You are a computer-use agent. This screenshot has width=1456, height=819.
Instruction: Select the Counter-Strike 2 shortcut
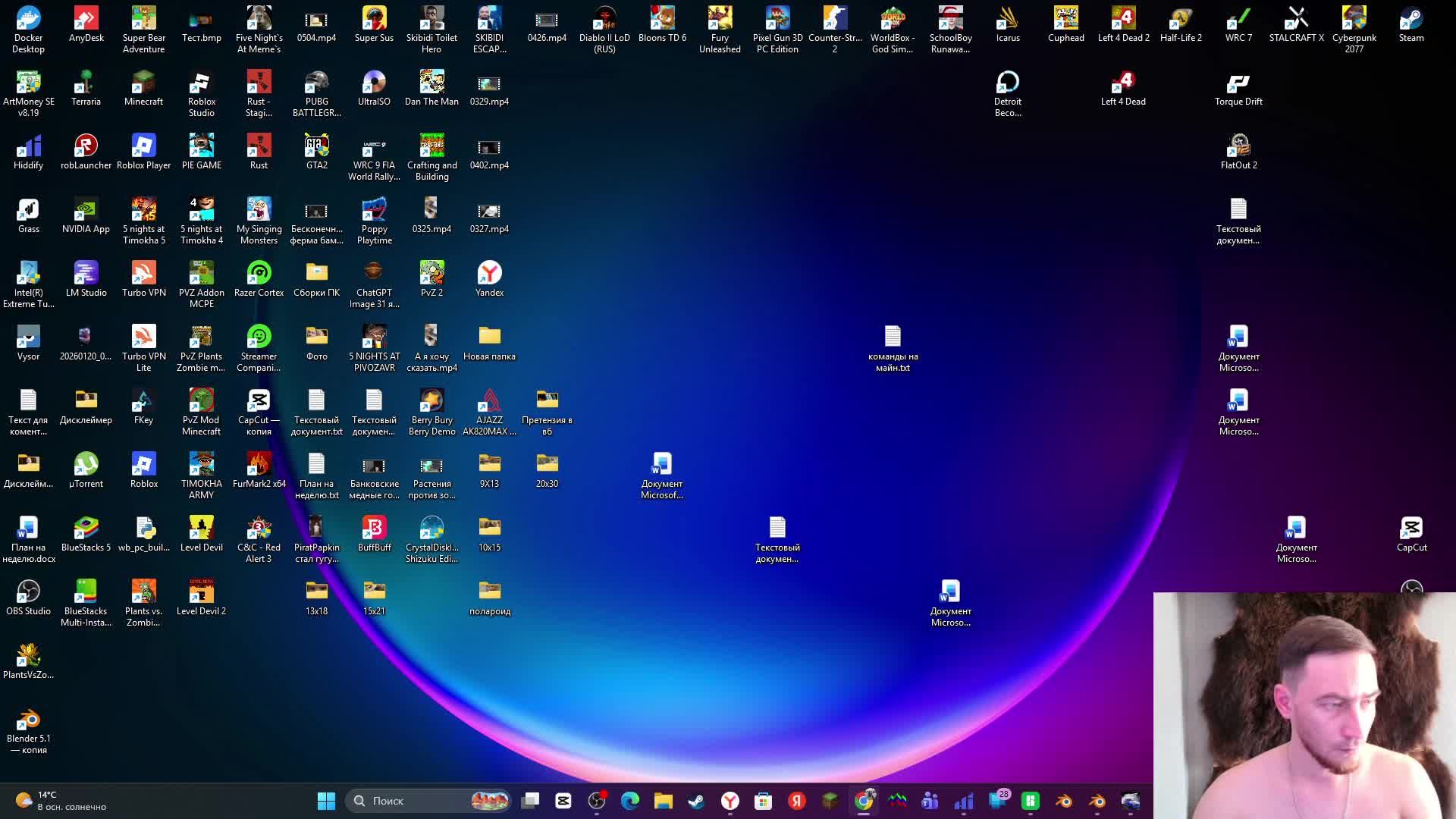[x=835, y=29]
